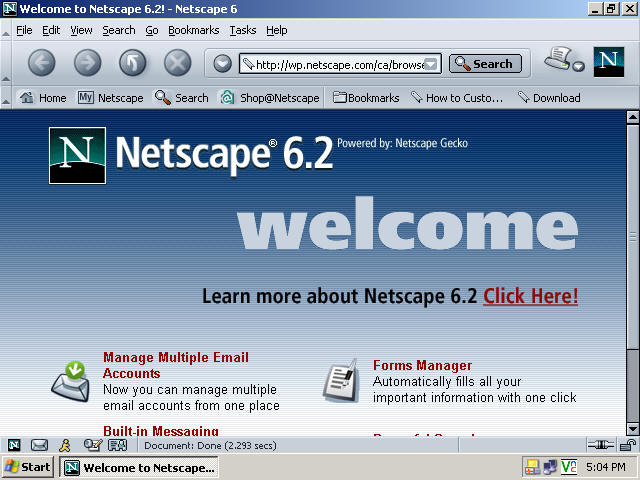Image resolution: width=640 pixels, height=480 pixels.
Task: Open the Download bookmark
Action: 549,98
